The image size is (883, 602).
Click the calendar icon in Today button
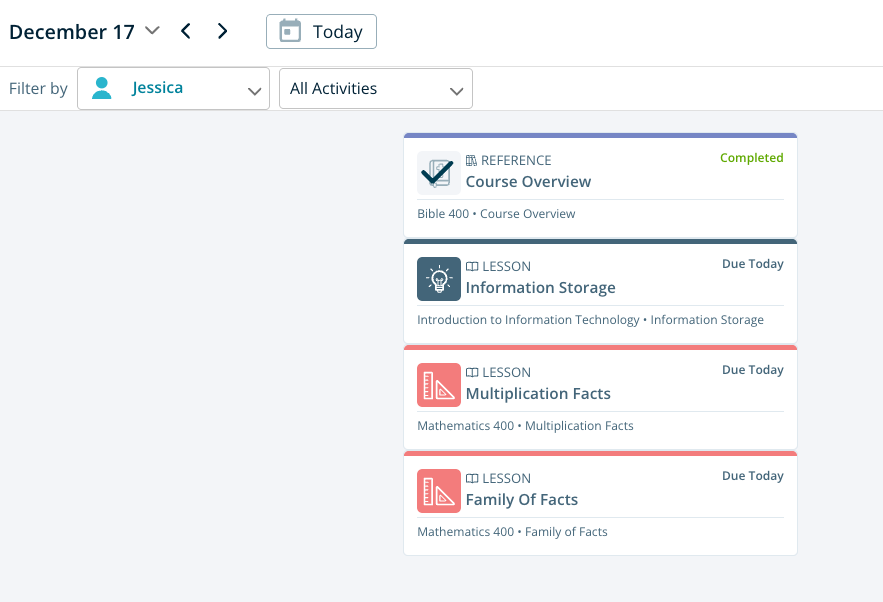click(x=290, y=32)
